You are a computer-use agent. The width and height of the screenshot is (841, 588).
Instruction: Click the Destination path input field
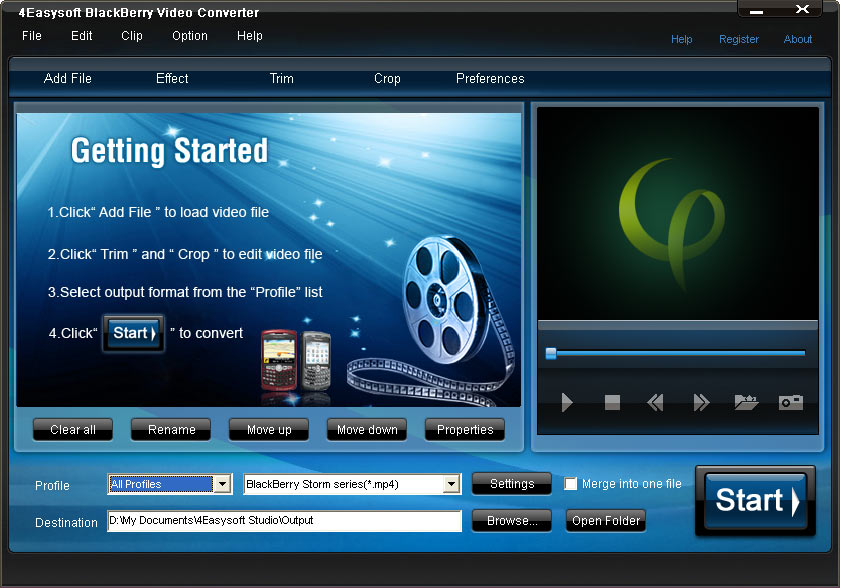(284, 522)
